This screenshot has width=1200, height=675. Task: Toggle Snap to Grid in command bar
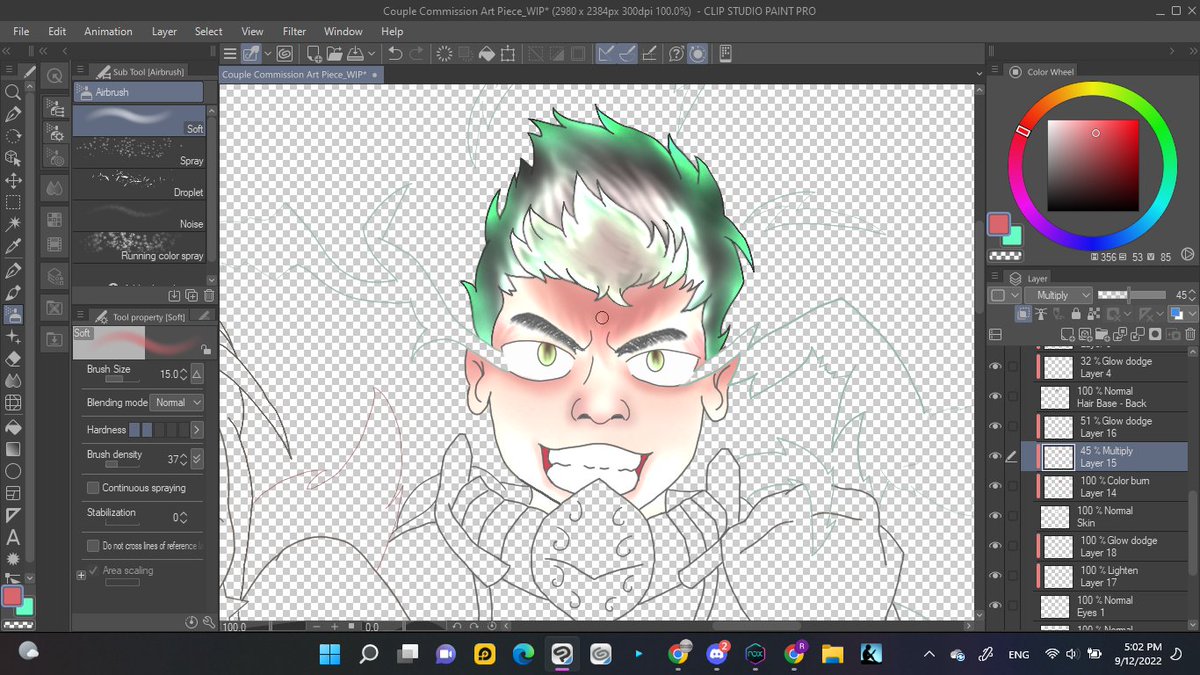tap(648, 53)
